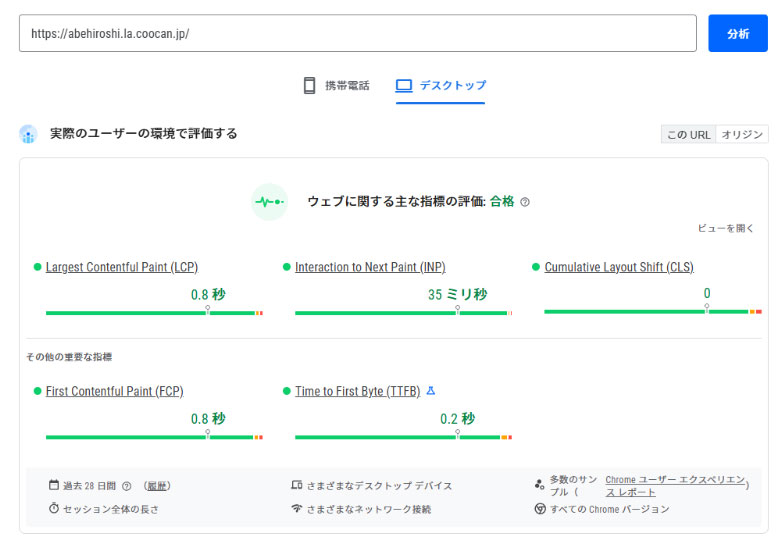Click the LCP distribution bar marker
The image size is (781, 544).
207,311
